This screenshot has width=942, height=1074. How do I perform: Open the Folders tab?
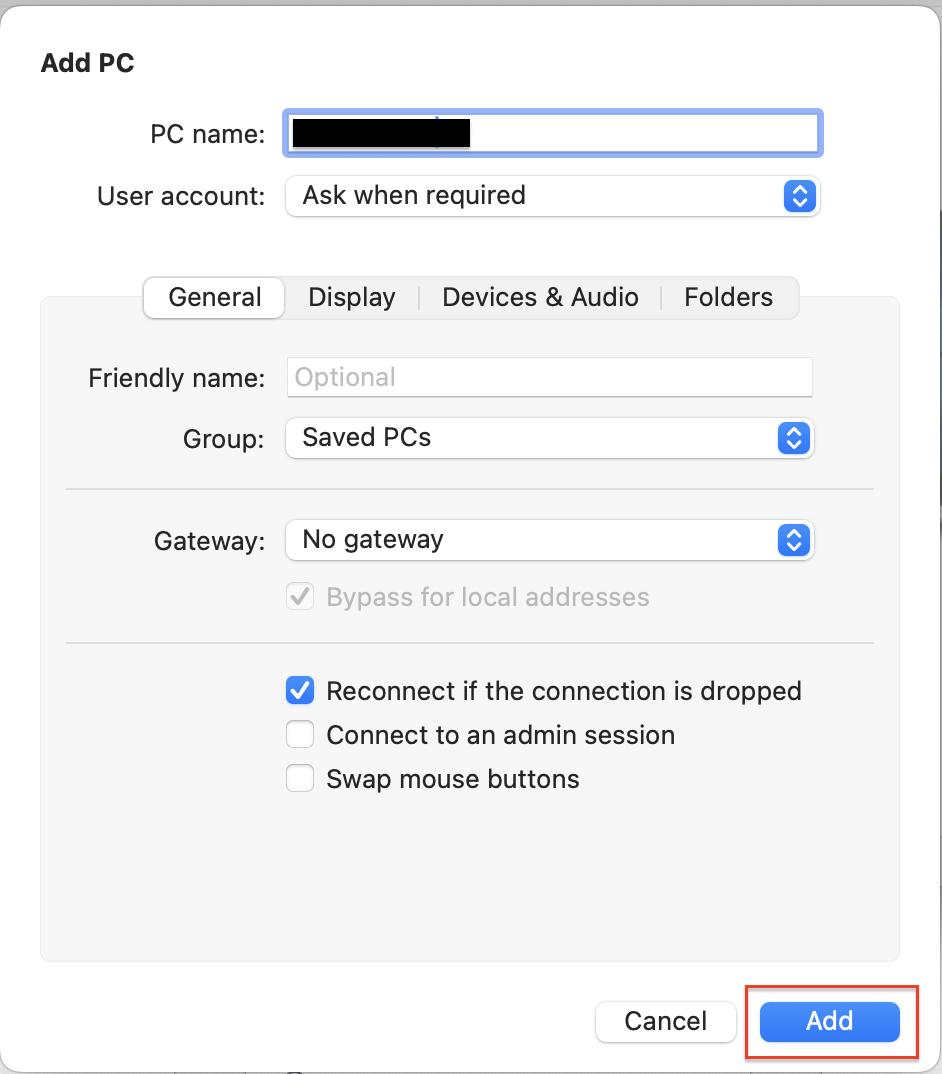pos(728,297)
